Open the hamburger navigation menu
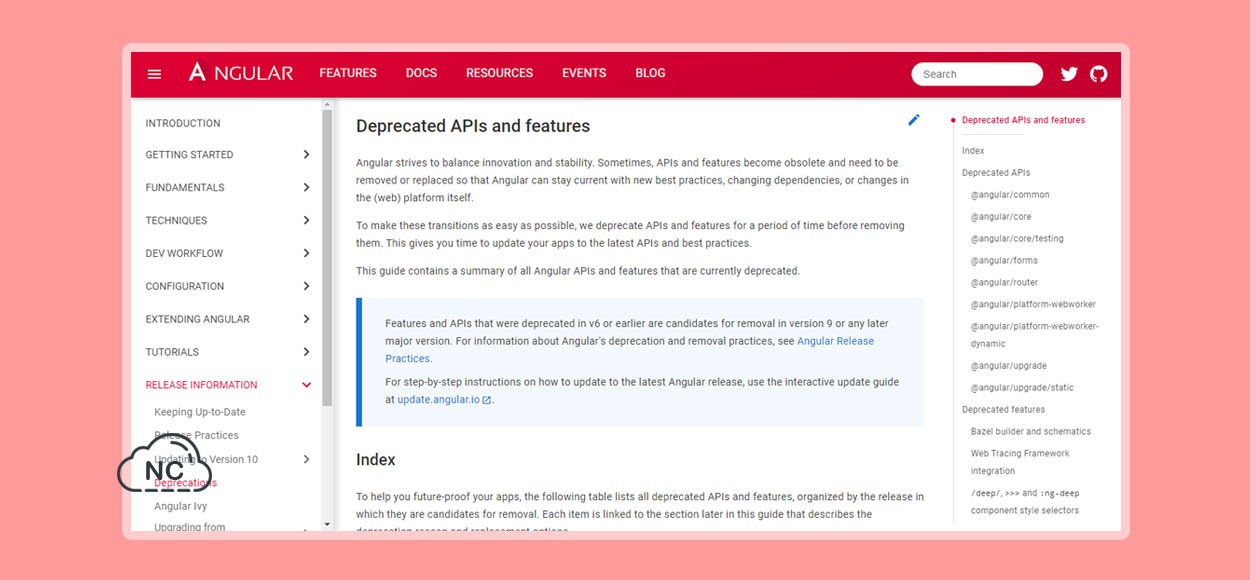The height and width of the screenshot is (580, 1250). [x=154, y=74]
